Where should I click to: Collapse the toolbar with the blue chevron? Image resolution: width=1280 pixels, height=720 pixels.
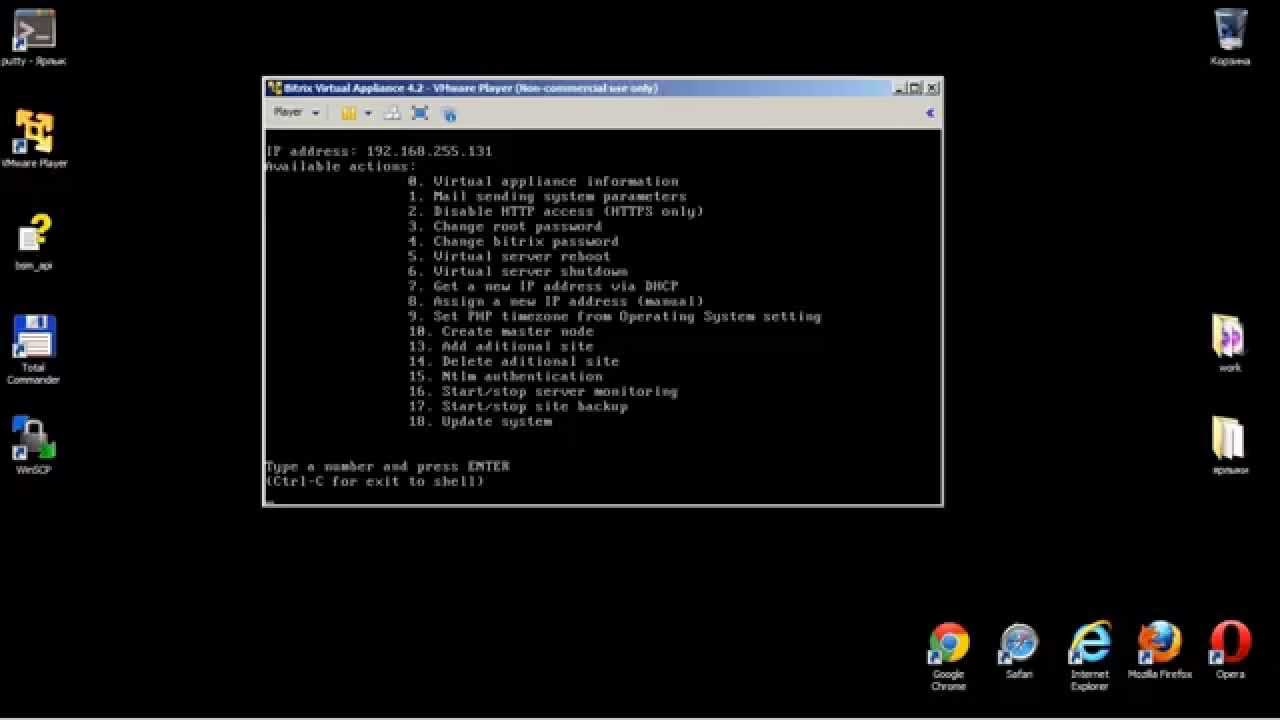pos(929,113)
